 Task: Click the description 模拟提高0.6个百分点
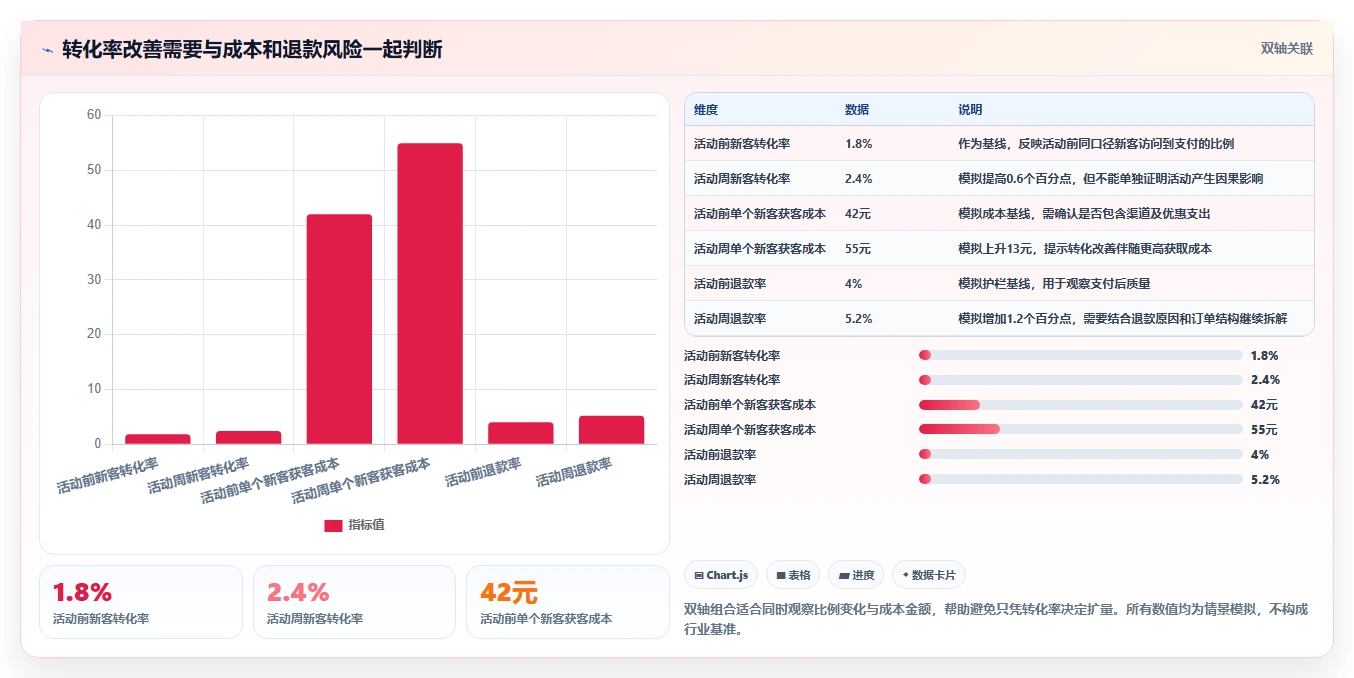click(x=1110, y=179)
